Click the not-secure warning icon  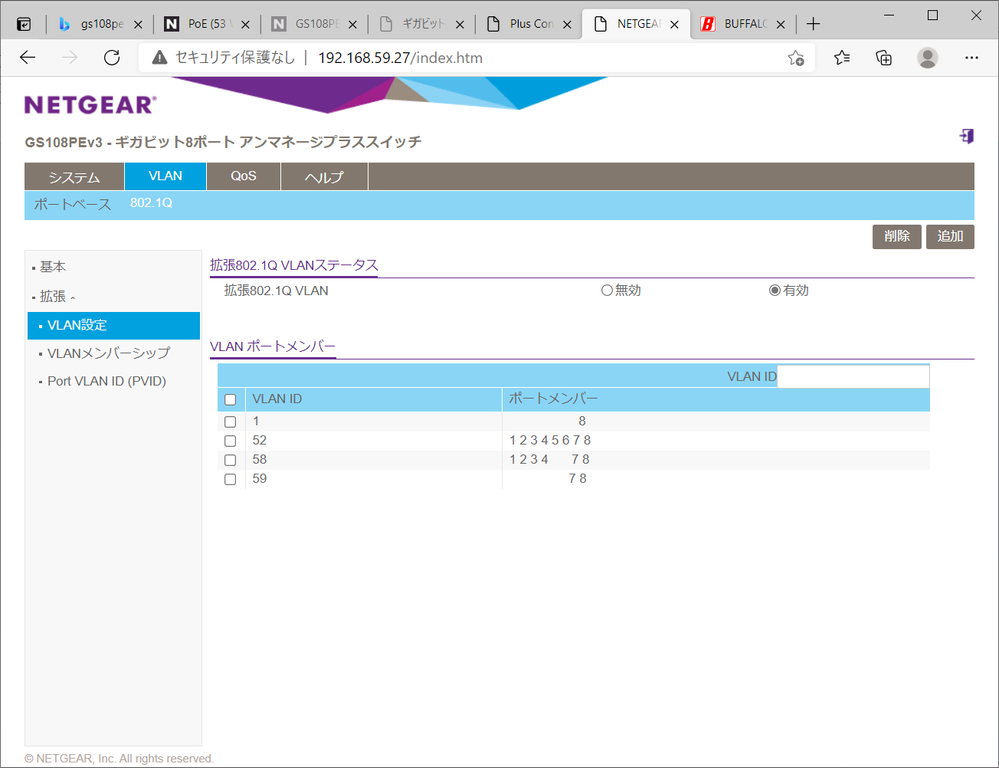click(x=159, y=58)
